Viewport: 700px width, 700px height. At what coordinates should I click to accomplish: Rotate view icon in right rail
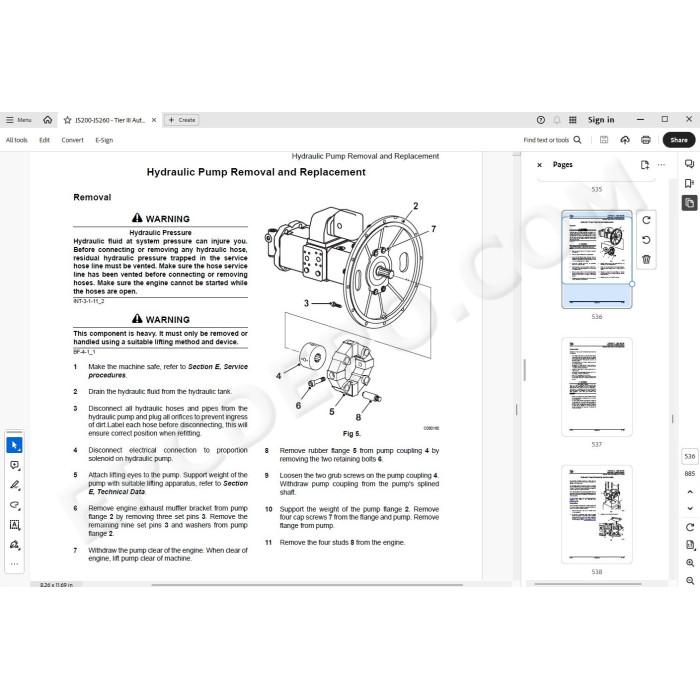[690, 527]
